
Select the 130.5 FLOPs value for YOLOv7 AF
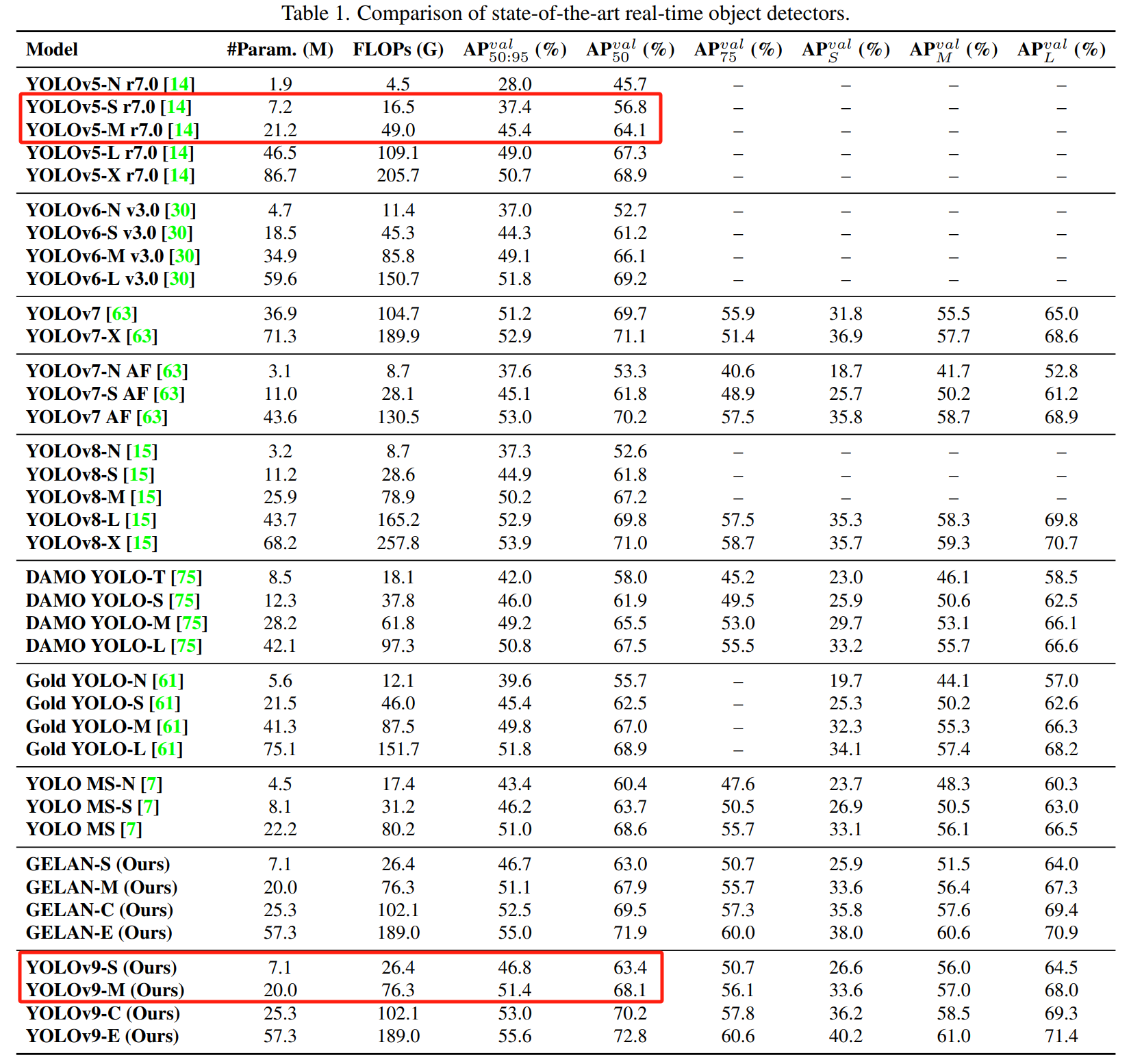click(x=398, y=416)
